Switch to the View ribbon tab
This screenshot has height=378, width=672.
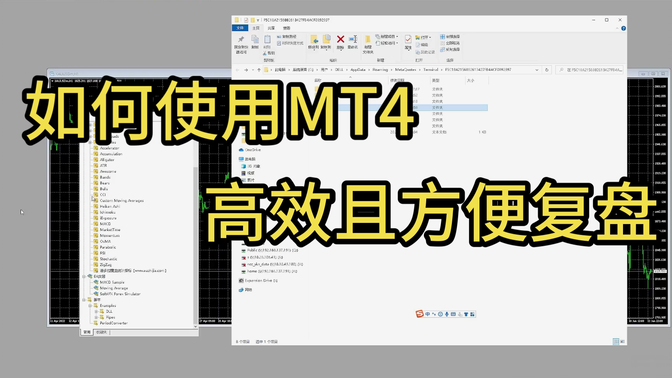[x=286, y=28]
